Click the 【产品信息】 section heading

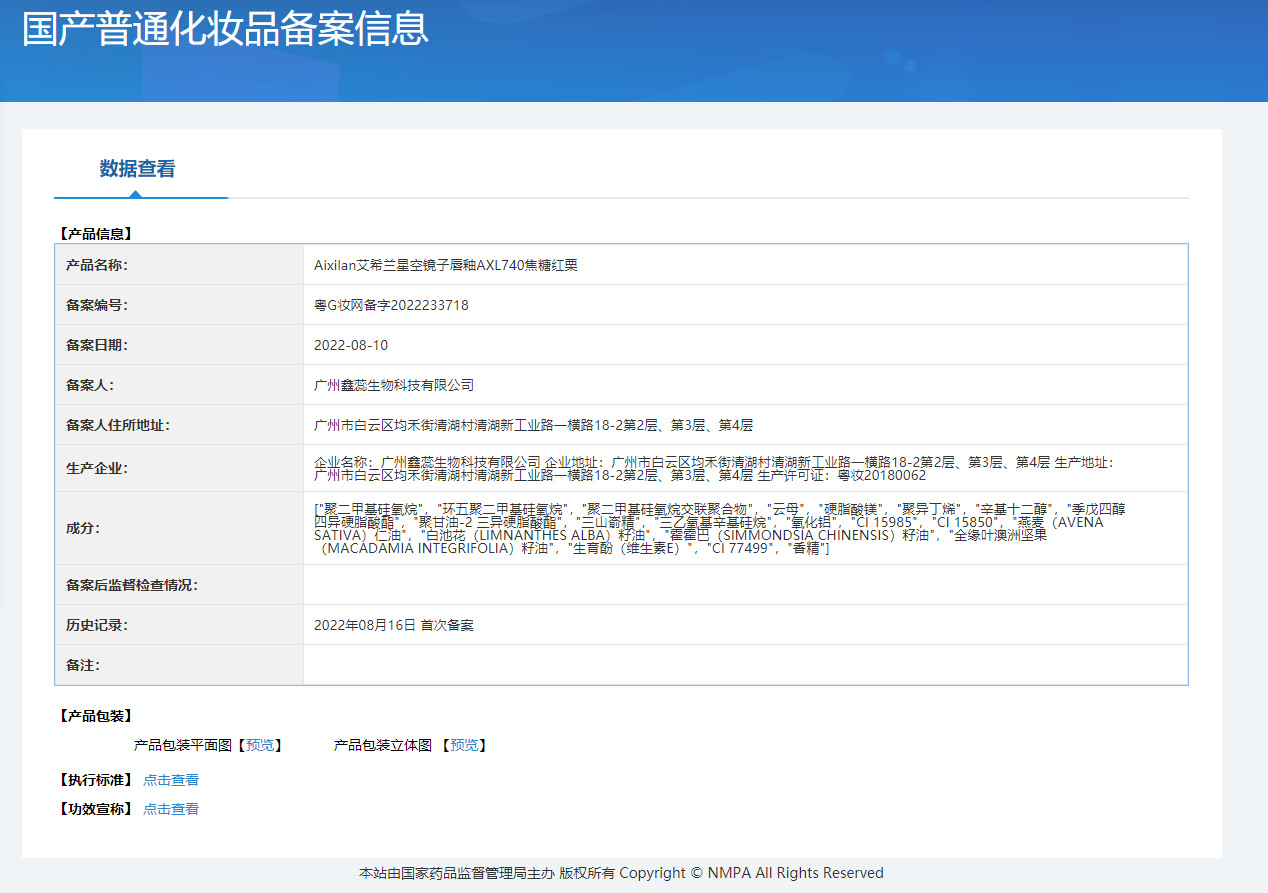(x=96, y=234)
